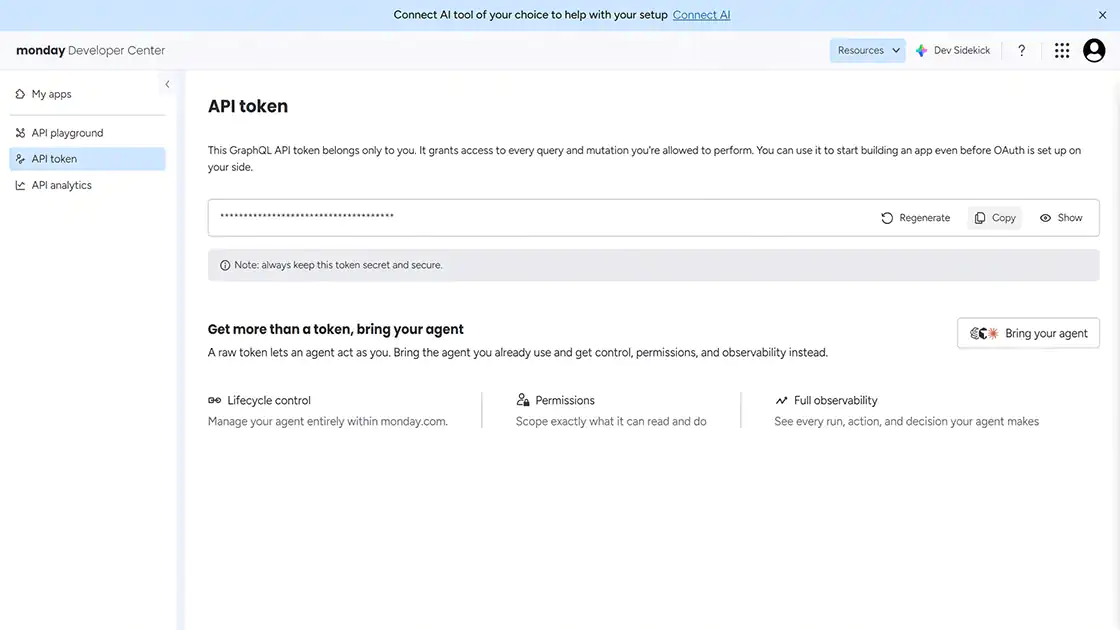Screen dimensions: 1120x630
Task: Click the Dev Sidekick sparkle icon
Action: pos(921,51)
